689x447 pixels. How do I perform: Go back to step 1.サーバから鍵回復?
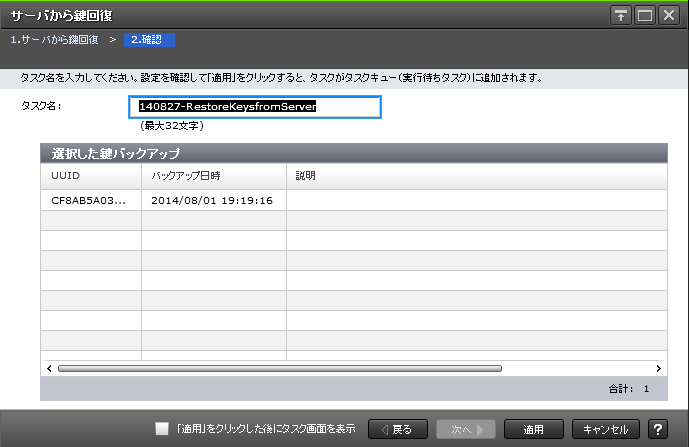[54, 40]
